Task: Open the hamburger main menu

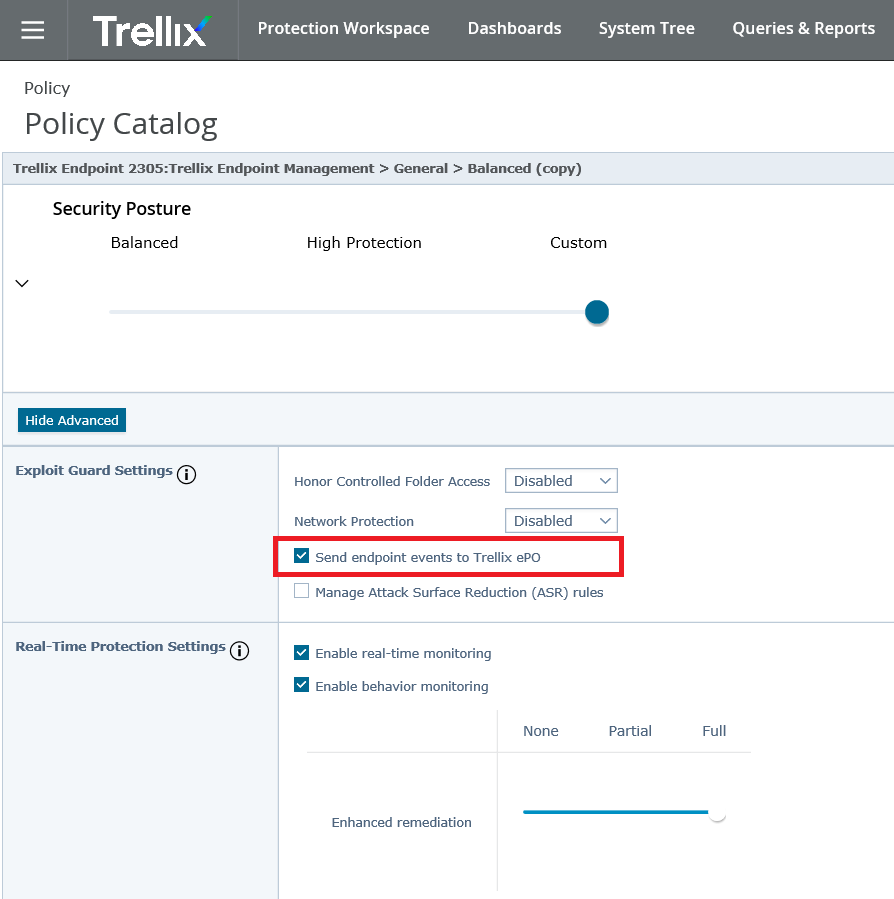Action: (33, 30)
